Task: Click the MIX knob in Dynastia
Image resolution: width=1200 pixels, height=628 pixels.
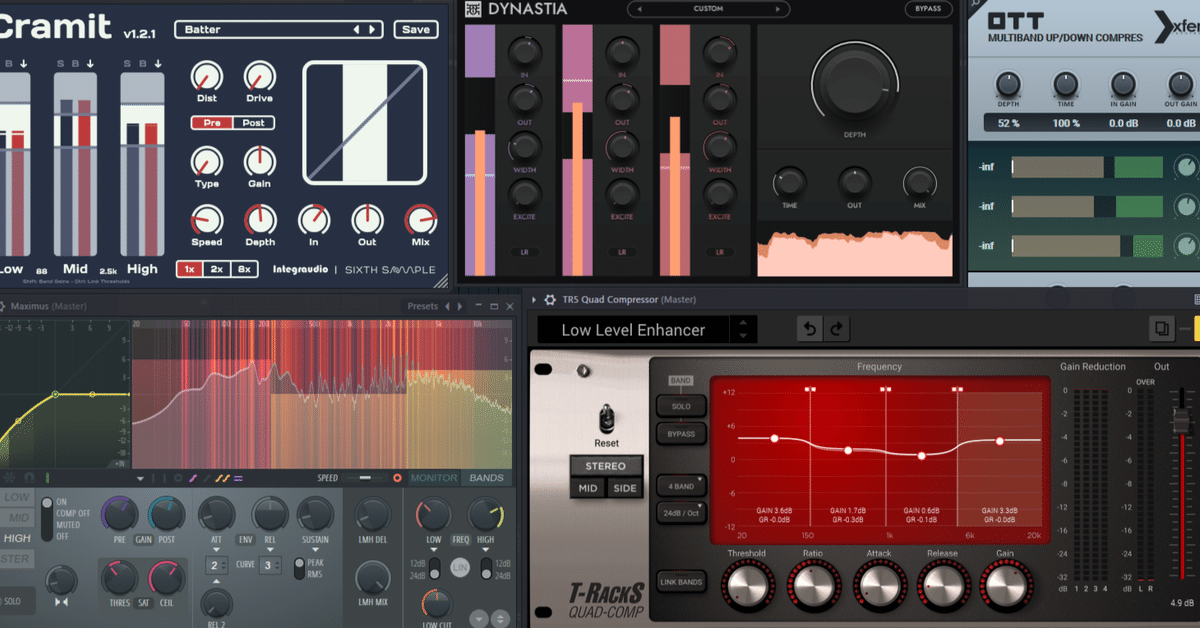Action: [919, 182]
